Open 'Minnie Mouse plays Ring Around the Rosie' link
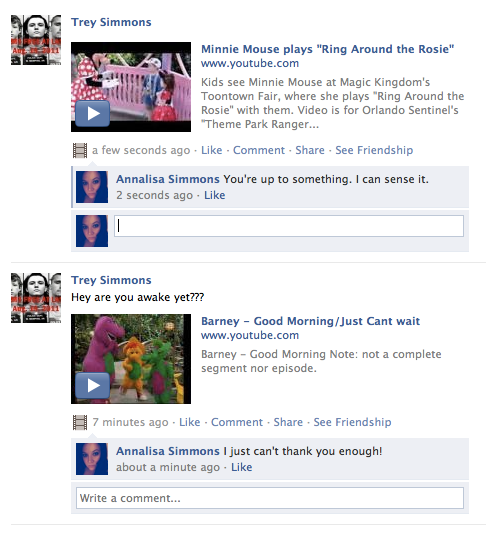This screenshot has width=486, height=534. click(x=327, y=49)
